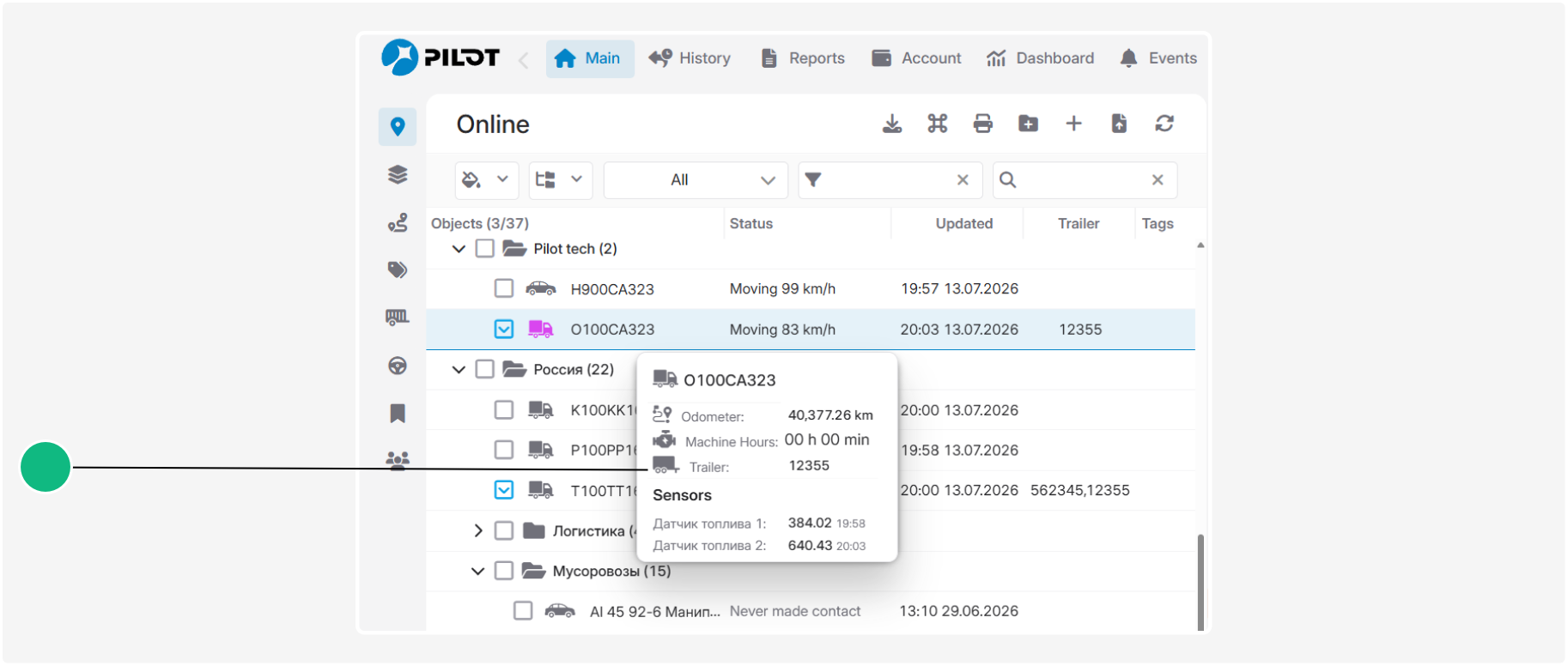Open the All filter dropdown

coord(696,180)
